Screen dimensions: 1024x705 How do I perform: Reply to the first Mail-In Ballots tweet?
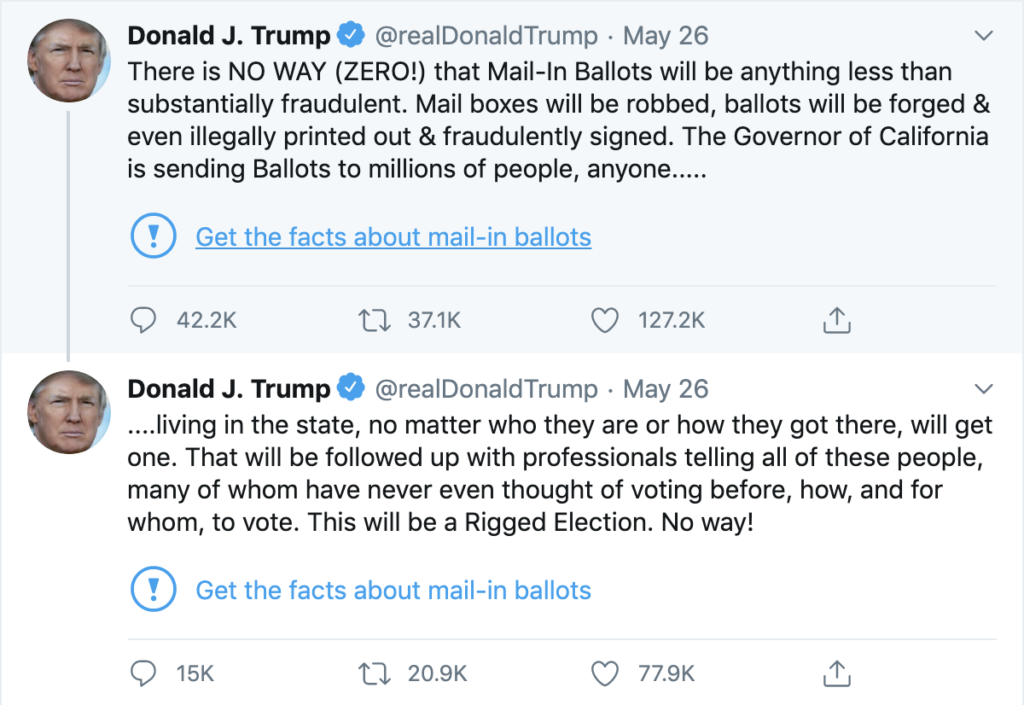click(143, 320)
